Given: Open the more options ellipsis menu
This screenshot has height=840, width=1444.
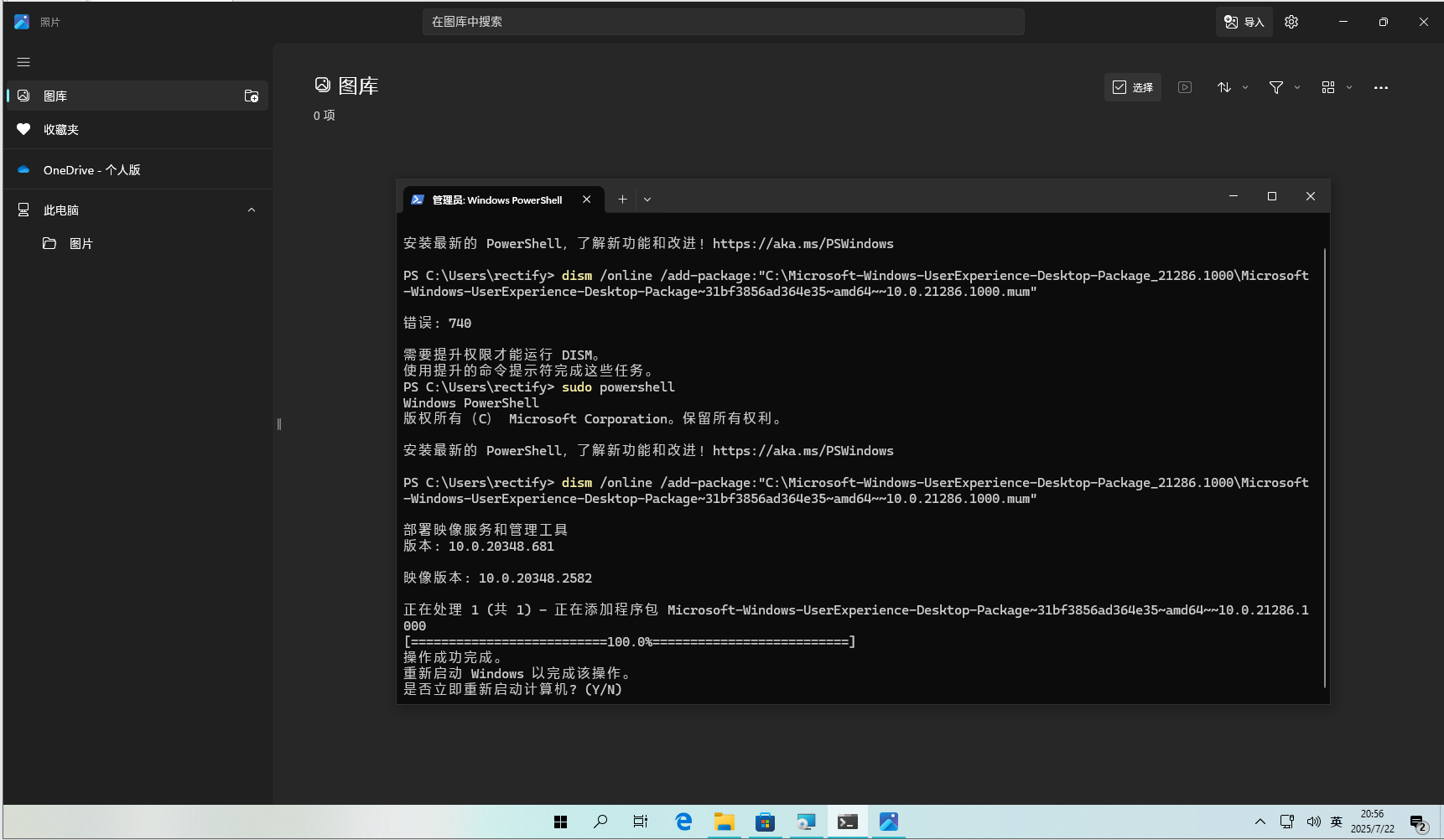Looking at the screenshot, I should pyautogui.click(x=1380, y=87).
